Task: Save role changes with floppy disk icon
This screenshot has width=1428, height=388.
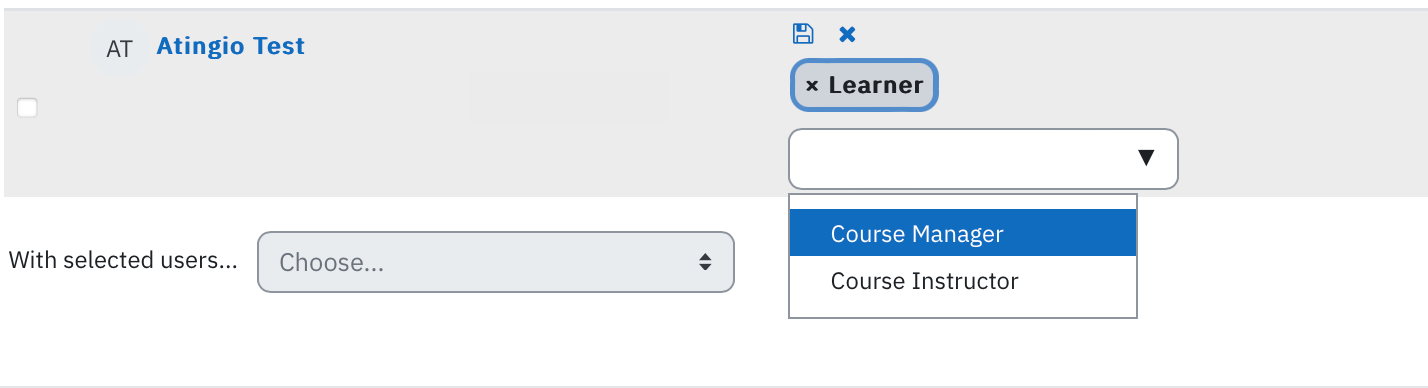Action: [802, 34]
